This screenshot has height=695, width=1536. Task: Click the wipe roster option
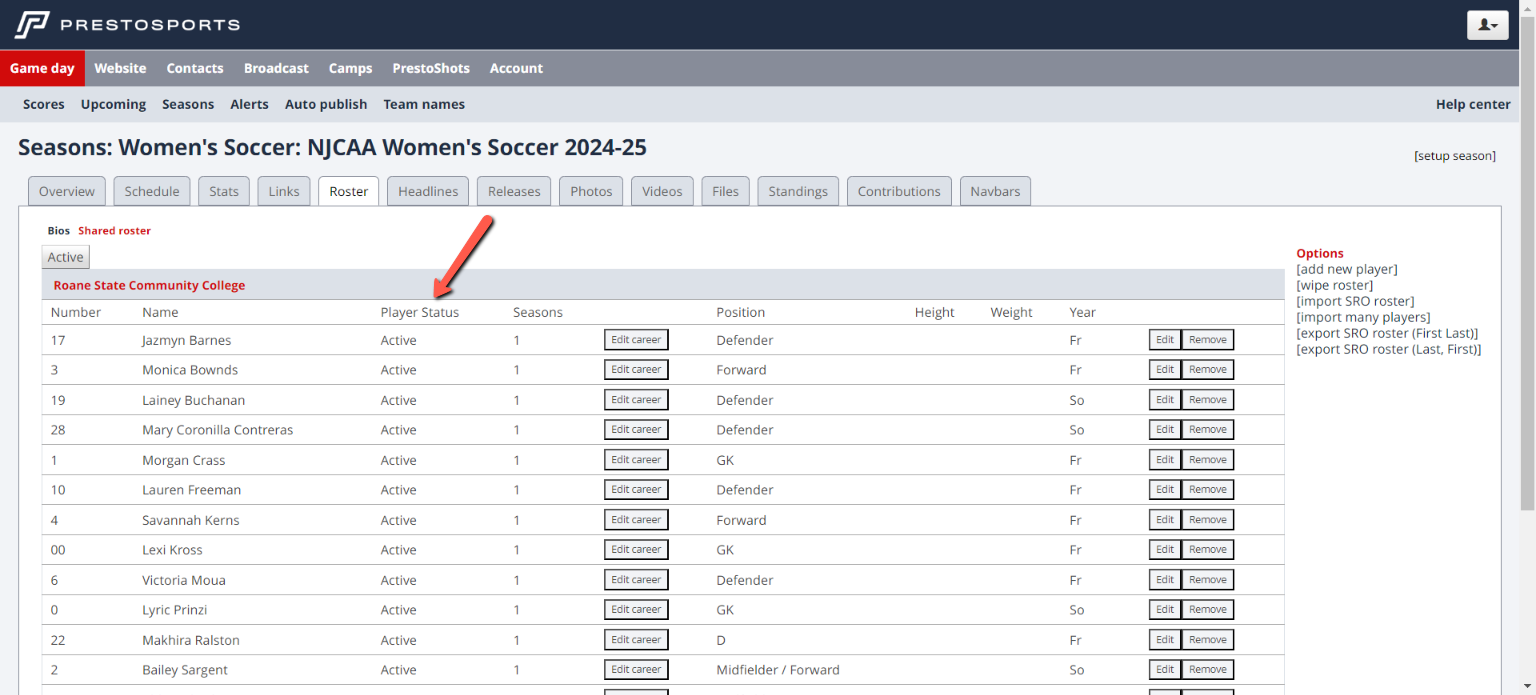coord(1335,285)
